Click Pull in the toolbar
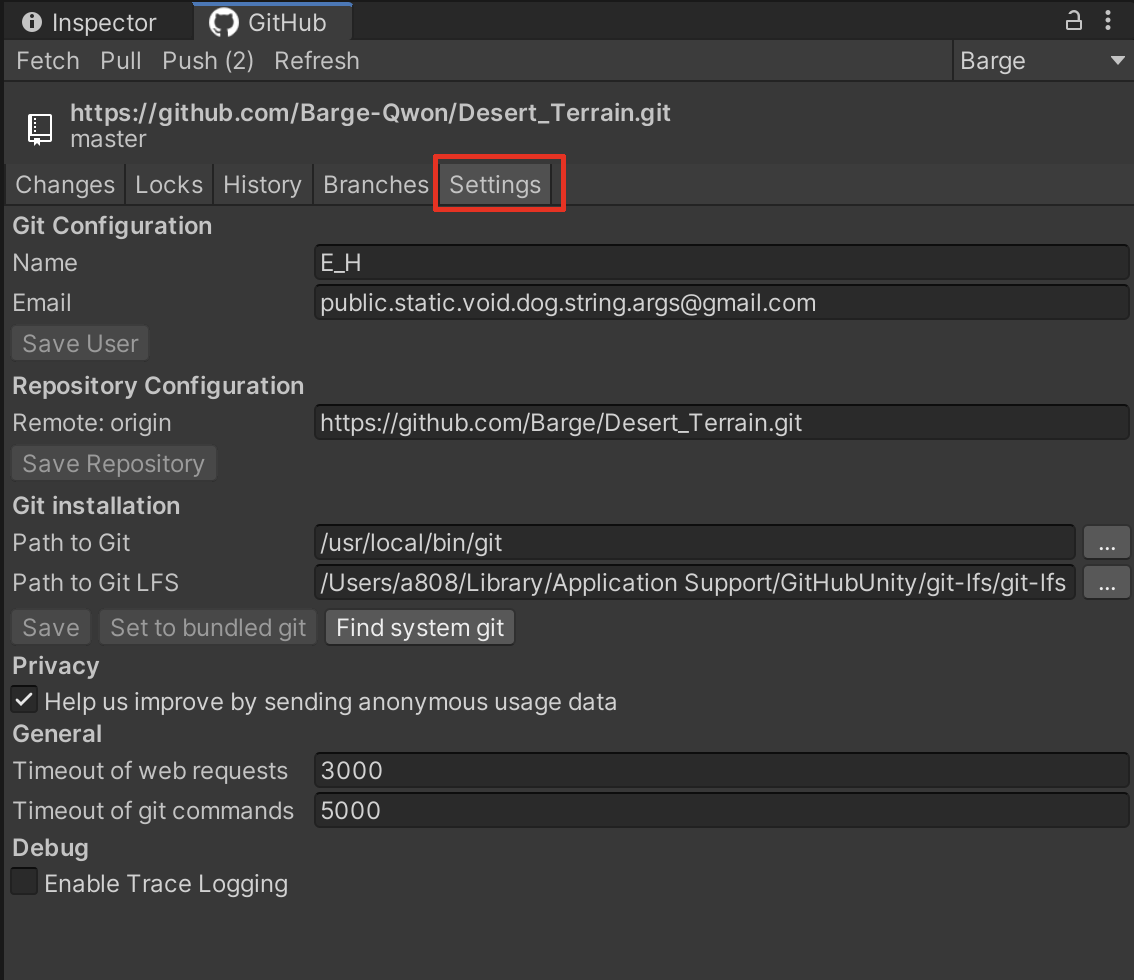This screenshot has width=1134, height=980. (x=121, y=61)
